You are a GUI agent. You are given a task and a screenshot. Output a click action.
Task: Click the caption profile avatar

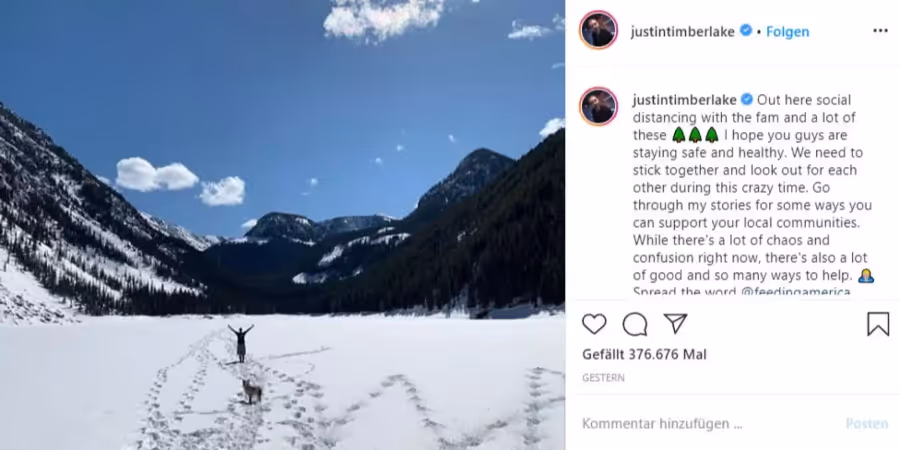(599, 106)
